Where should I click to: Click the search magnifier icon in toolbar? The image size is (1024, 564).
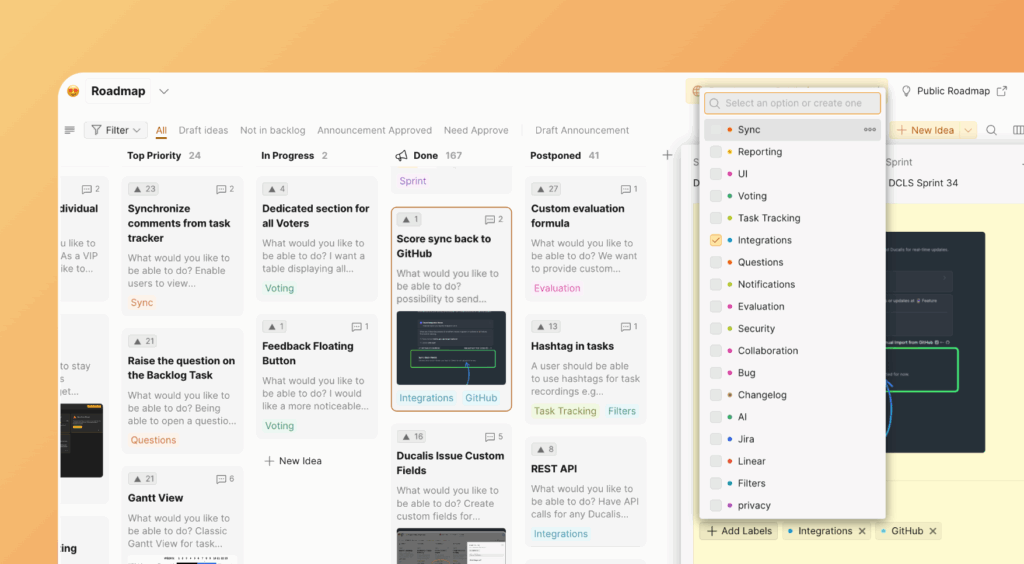tap(992, 130)
